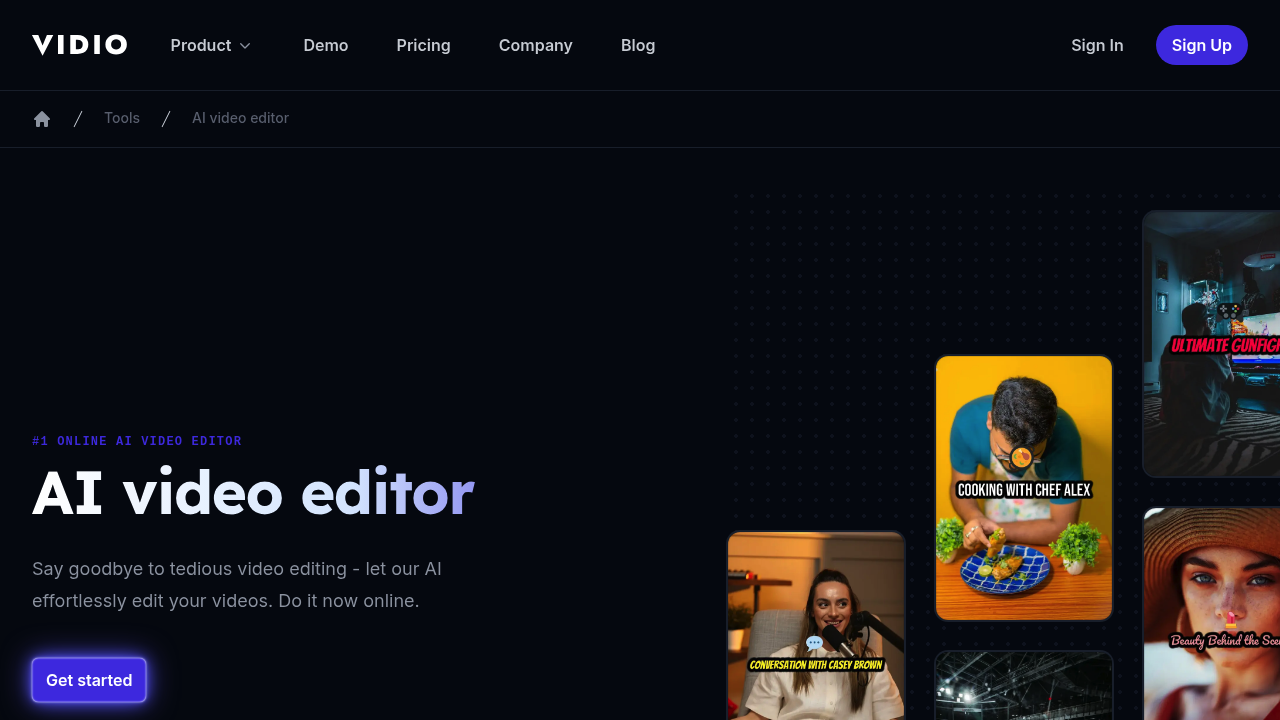This screenshot has height=720, width=1280.
Task: Visit the Company page
Action: point(536,45)
